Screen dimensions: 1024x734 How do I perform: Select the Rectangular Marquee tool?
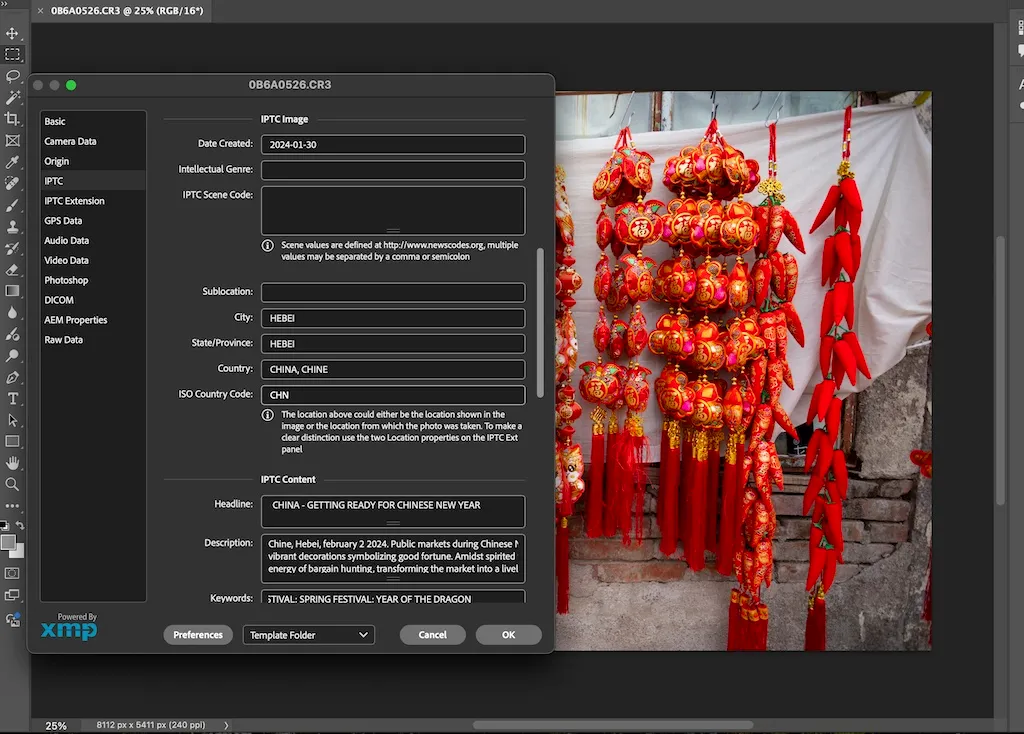(x=12, y=55)
